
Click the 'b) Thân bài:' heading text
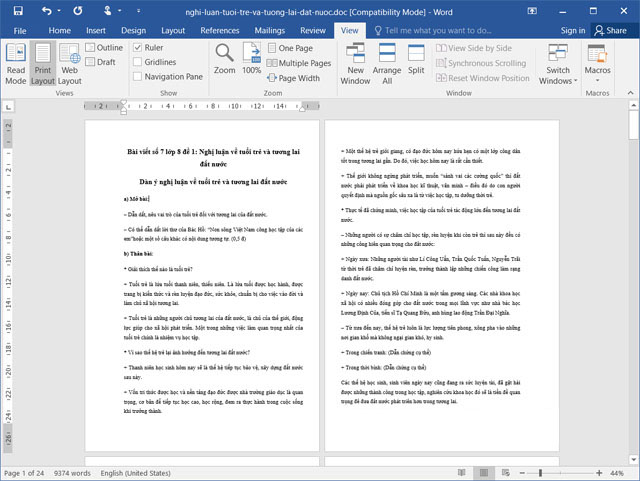click(138, 254)
